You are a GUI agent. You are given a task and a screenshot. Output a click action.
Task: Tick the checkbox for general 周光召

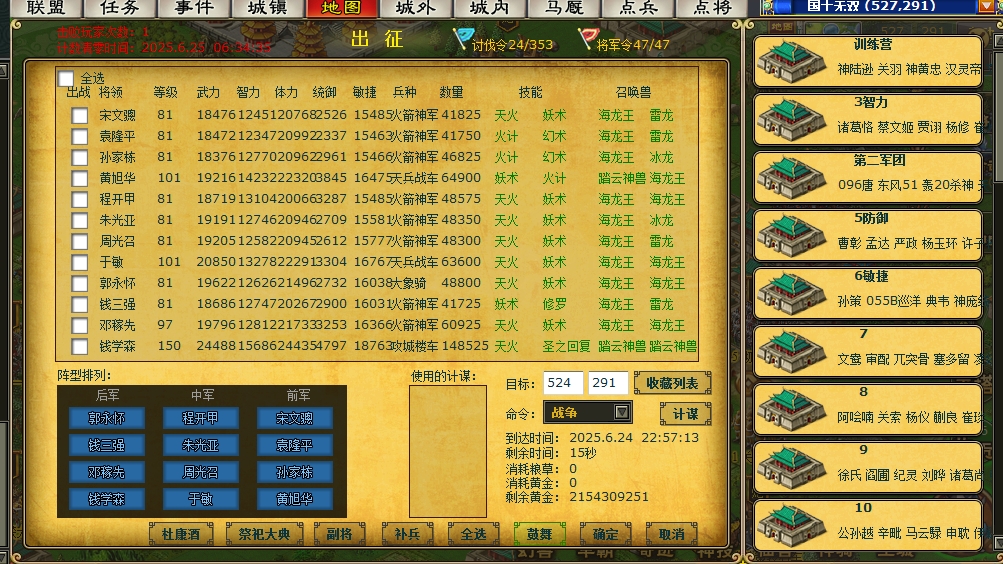[79, 242]
